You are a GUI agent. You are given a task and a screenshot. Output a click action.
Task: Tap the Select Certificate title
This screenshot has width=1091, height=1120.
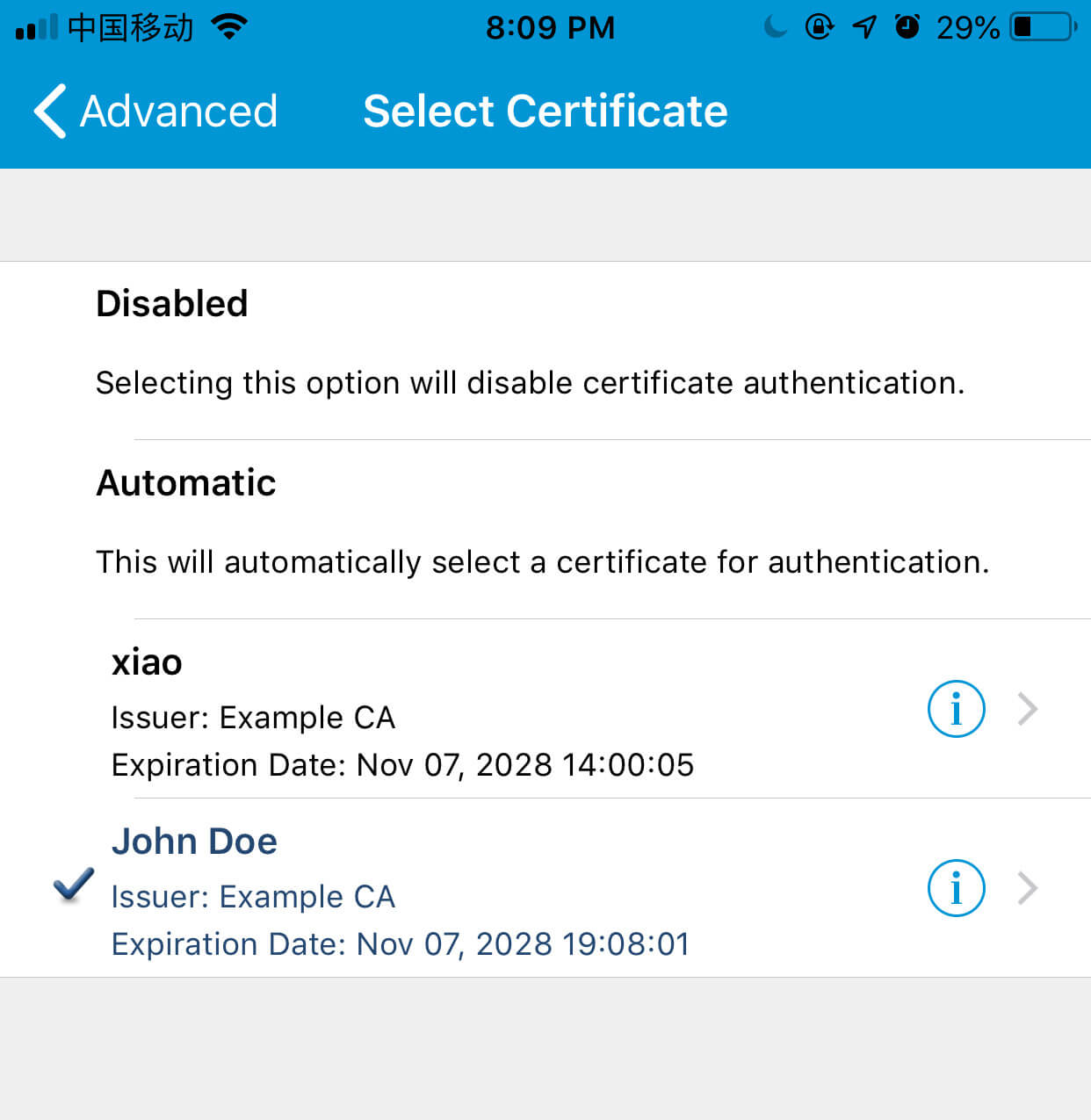click(x=545, y=112)
